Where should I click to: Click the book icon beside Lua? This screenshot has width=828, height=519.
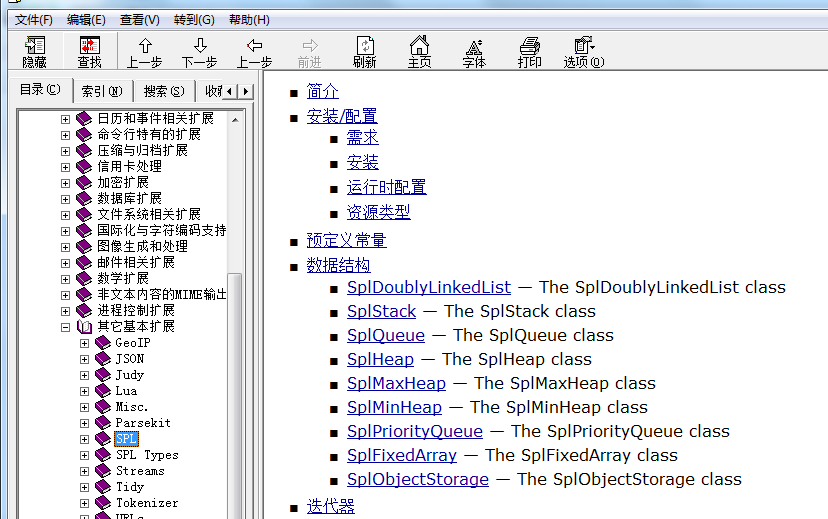pyautogui.click(x=103, y=391)
